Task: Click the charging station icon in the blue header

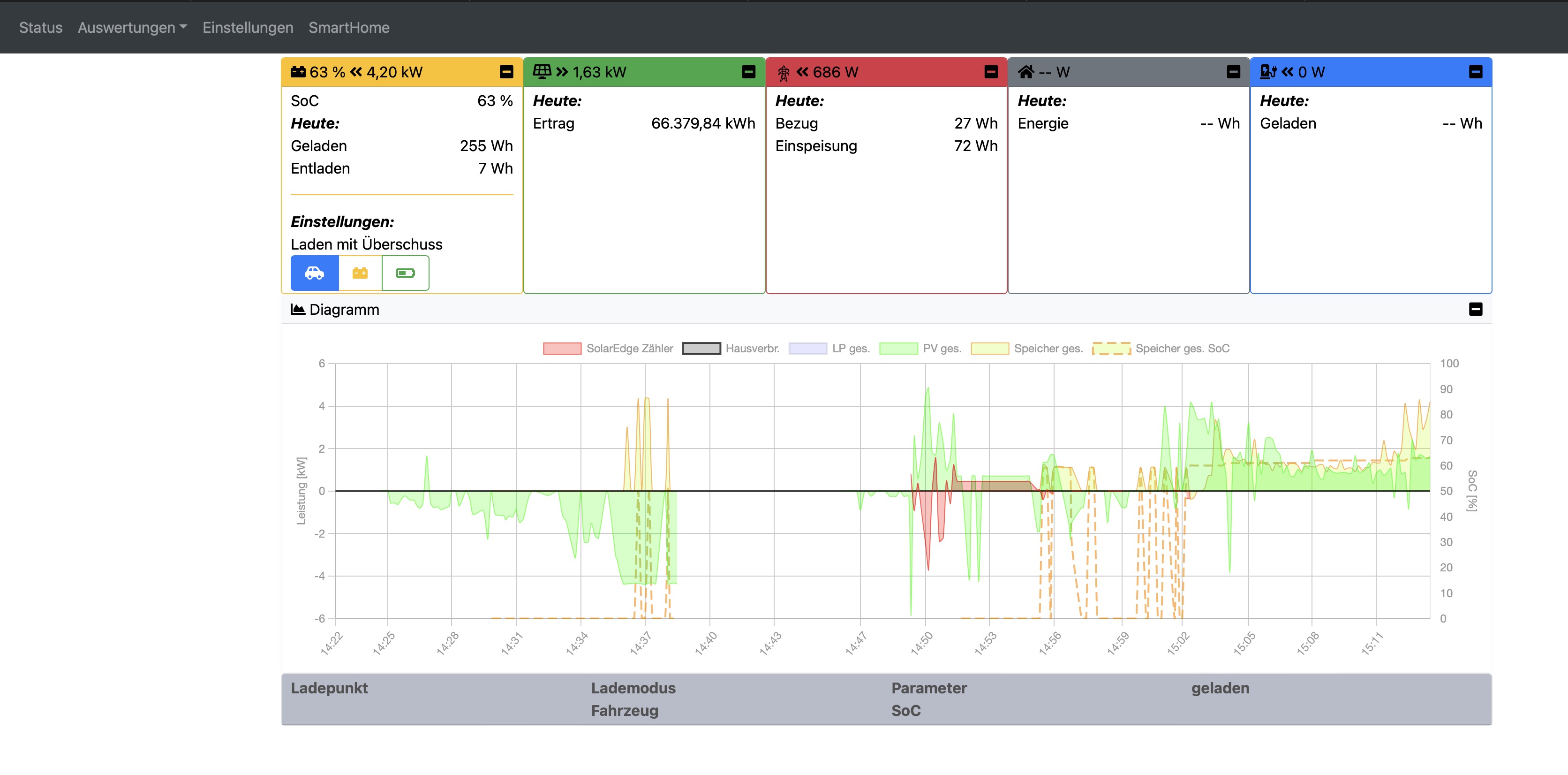Action: pyautogui.click(x=1268, y=72)
